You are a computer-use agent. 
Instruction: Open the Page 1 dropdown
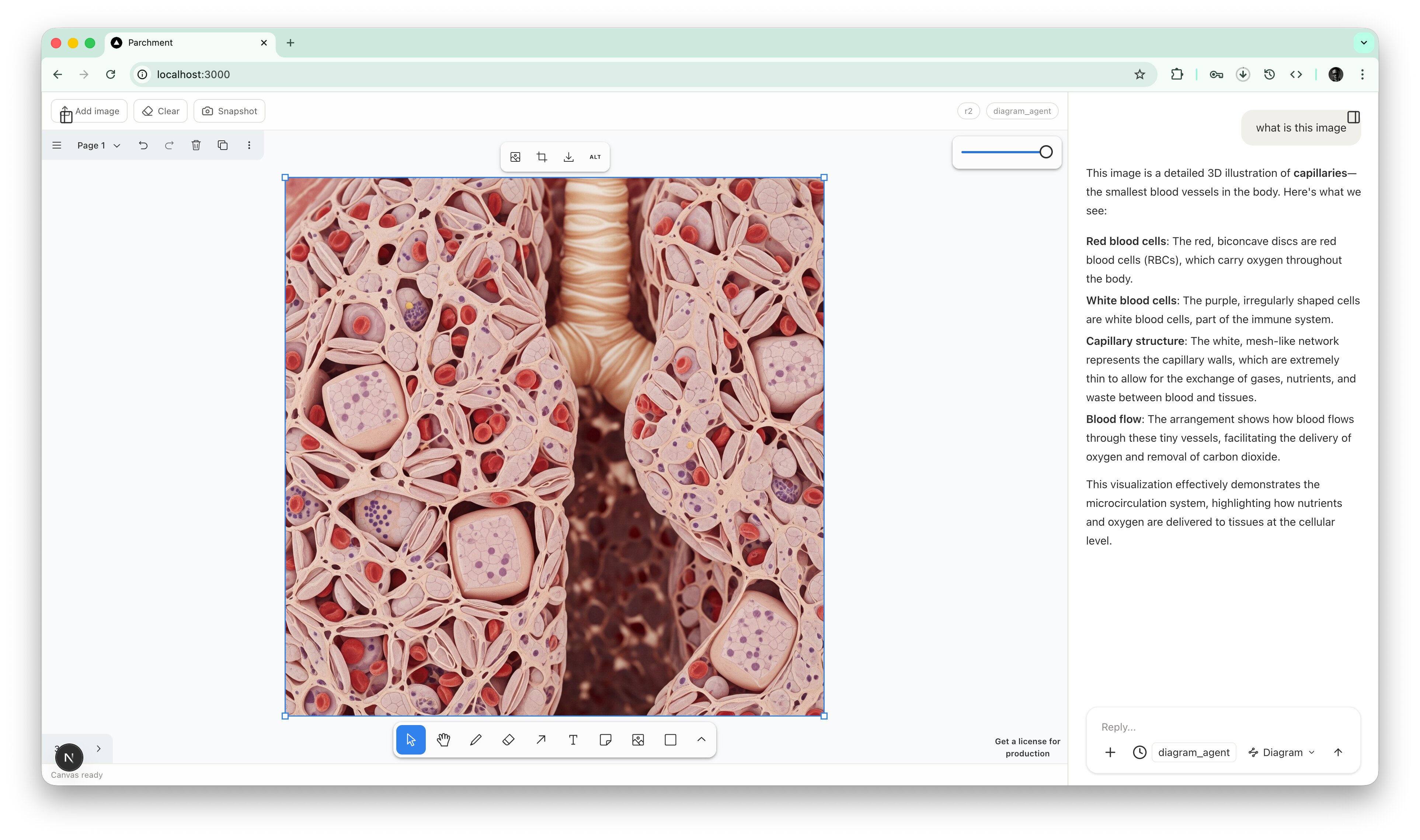click(x=99, y=146)
